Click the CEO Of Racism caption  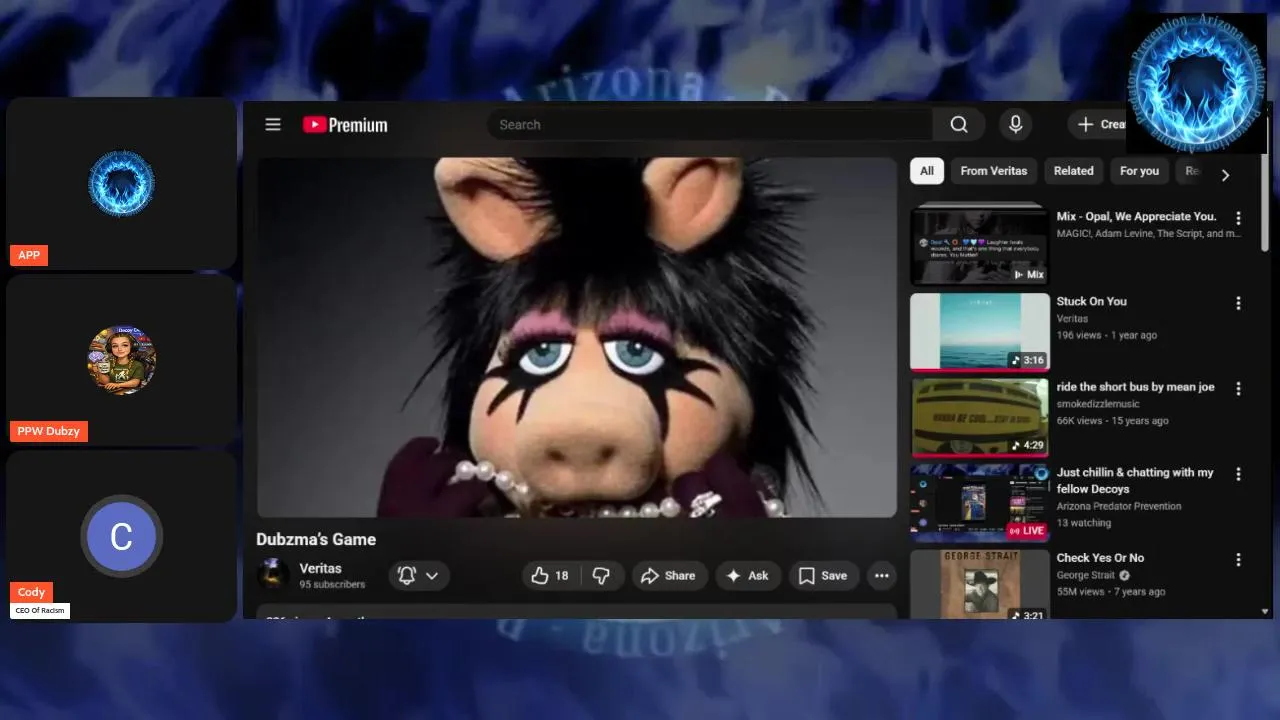[40, 610]
